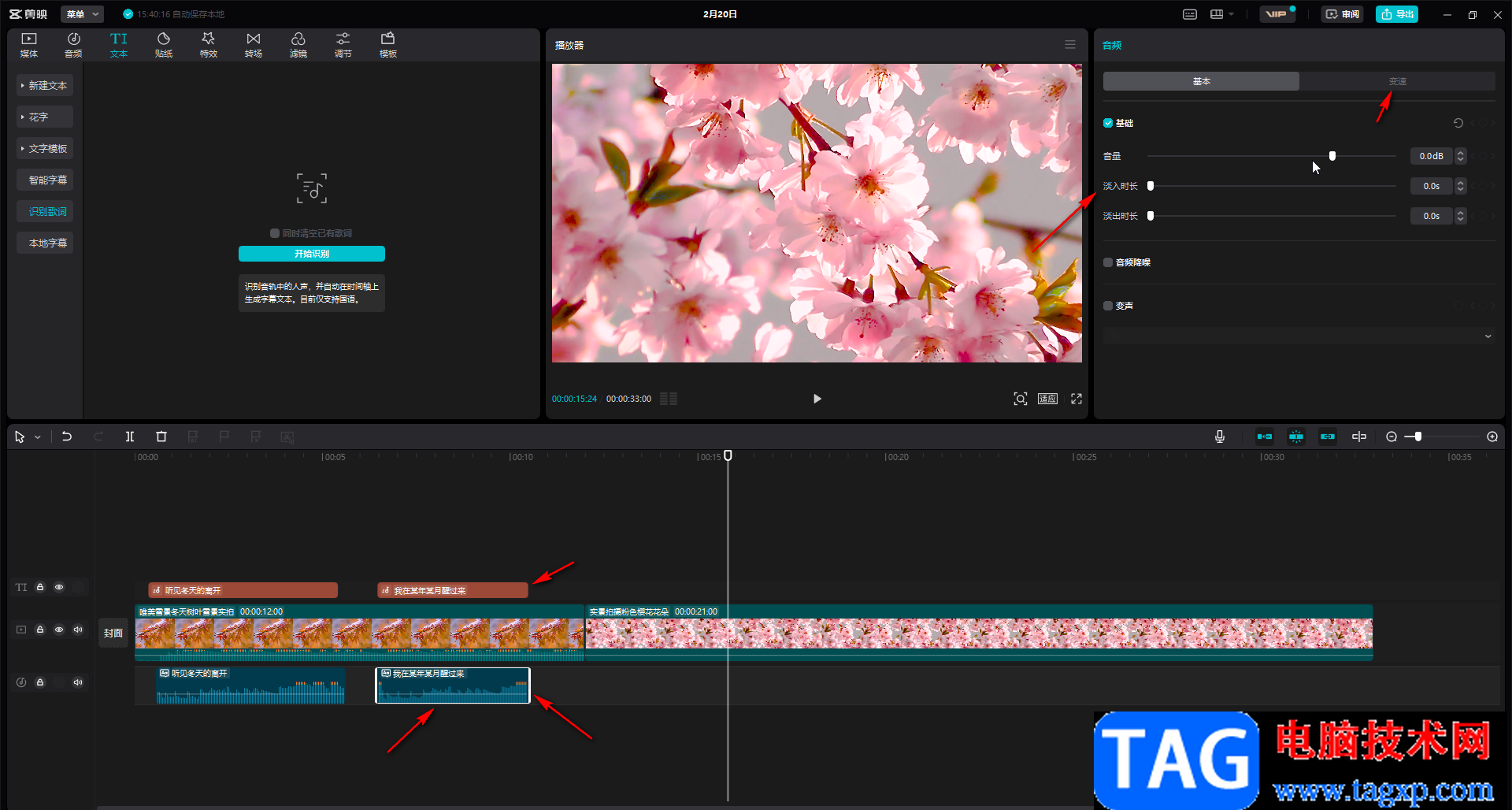Image resolution: width=1512 pixels, height=810 pixels.
Task: Split the clip at the playhead
Action: pyautogui.click(x=130, y=437)
